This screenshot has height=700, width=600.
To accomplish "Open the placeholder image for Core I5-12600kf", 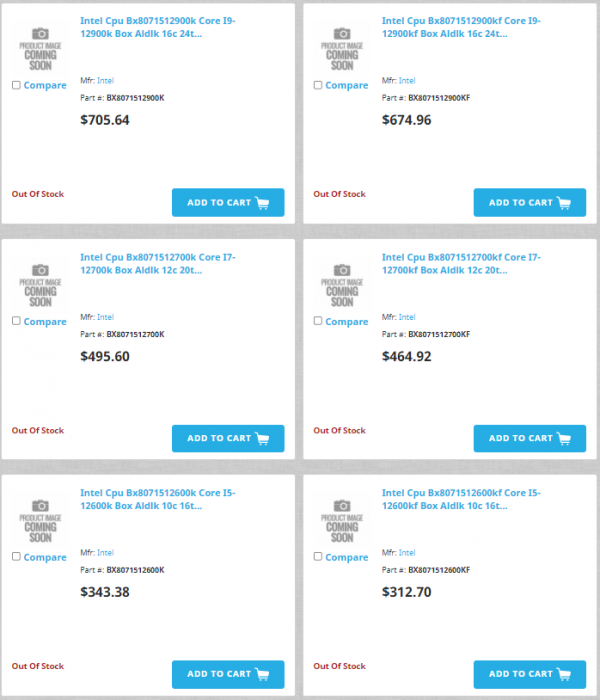I will pos(342,518).
